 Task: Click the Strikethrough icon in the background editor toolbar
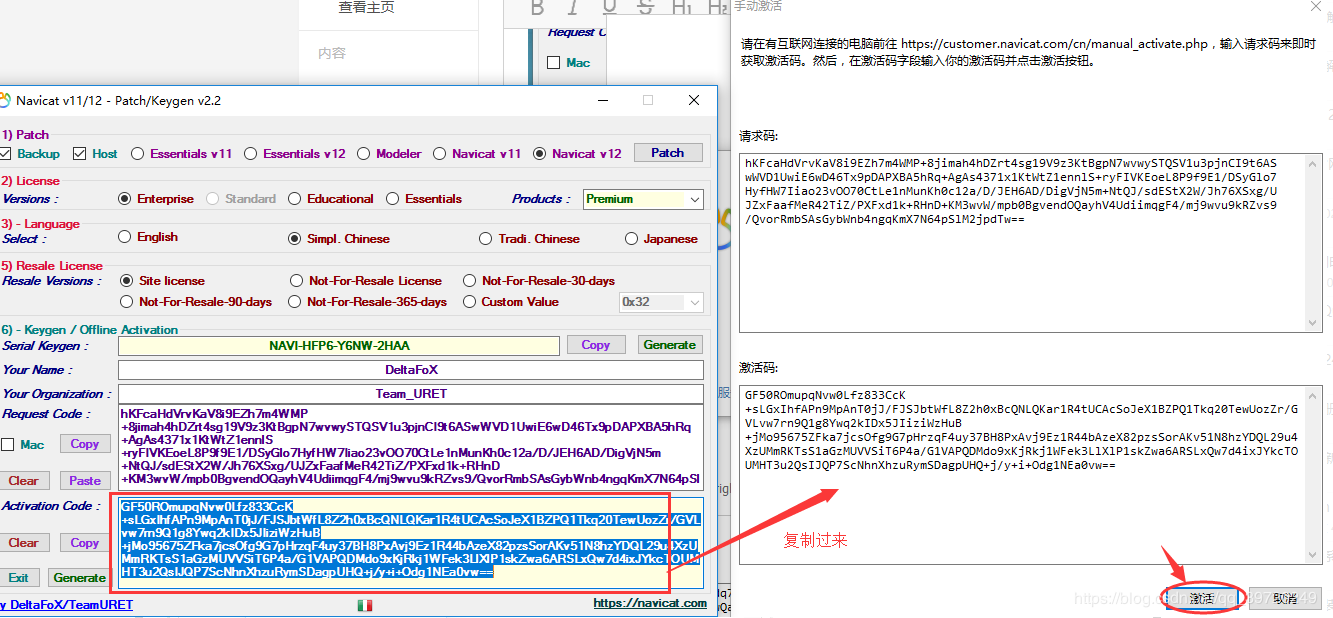[646, 7]
